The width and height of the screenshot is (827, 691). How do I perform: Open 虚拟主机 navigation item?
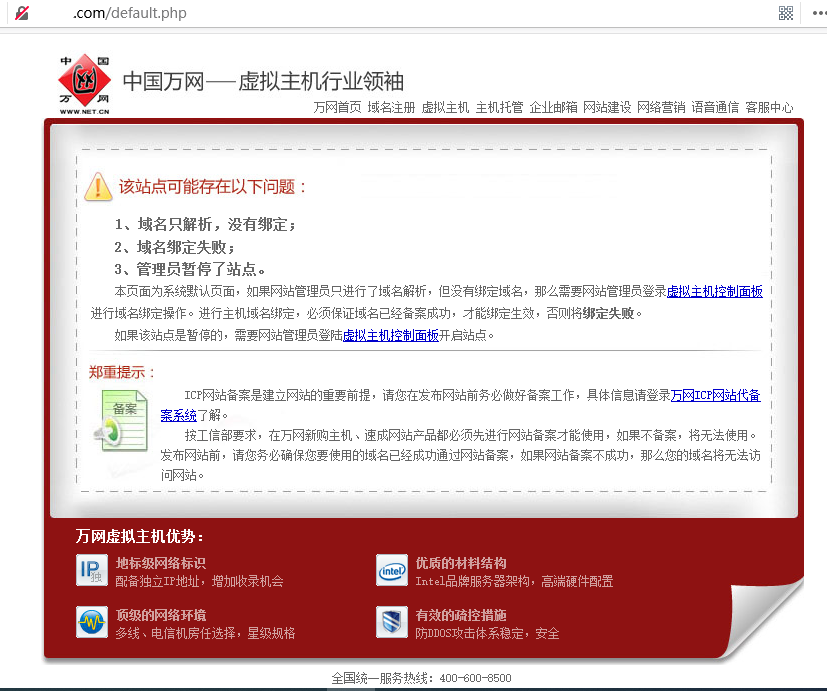tap(445, 108)
